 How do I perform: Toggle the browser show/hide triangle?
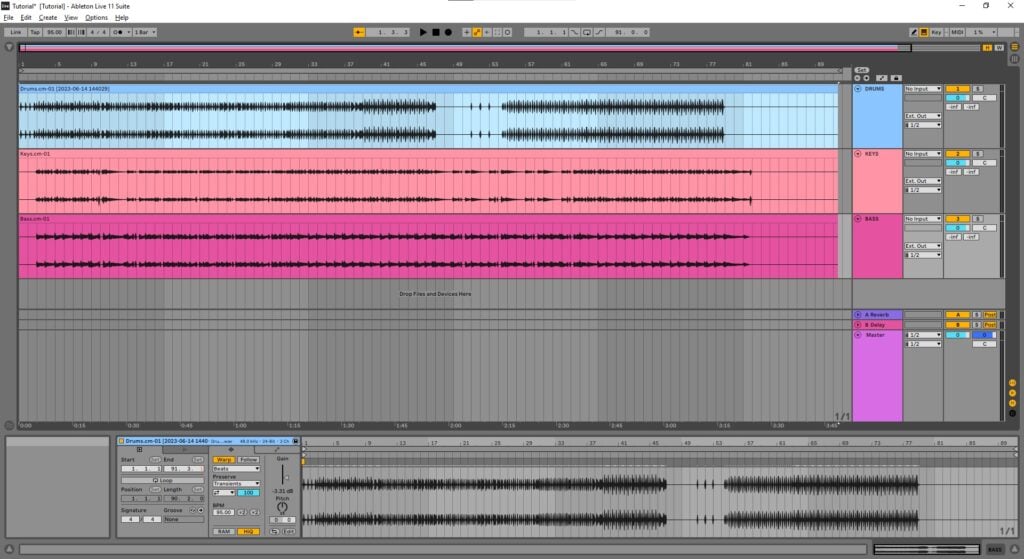click(8, 47)
